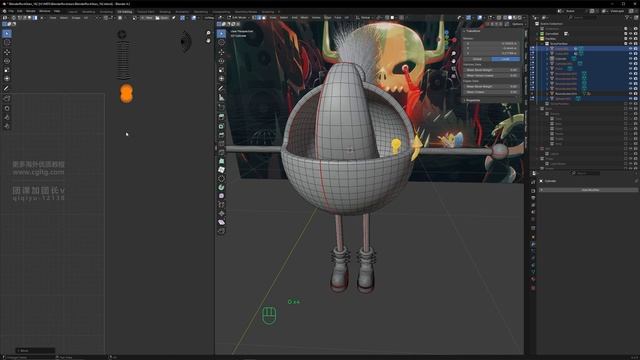Select the Loop Cut tool
640x360 pixels.
[221, 144]
